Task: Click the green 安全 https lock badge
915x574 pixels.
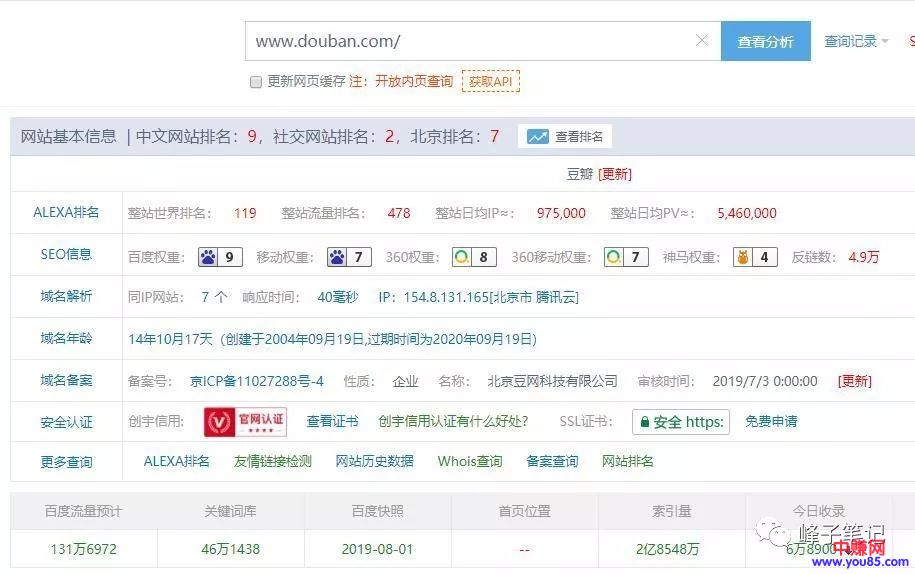Action: pos(680,422)
